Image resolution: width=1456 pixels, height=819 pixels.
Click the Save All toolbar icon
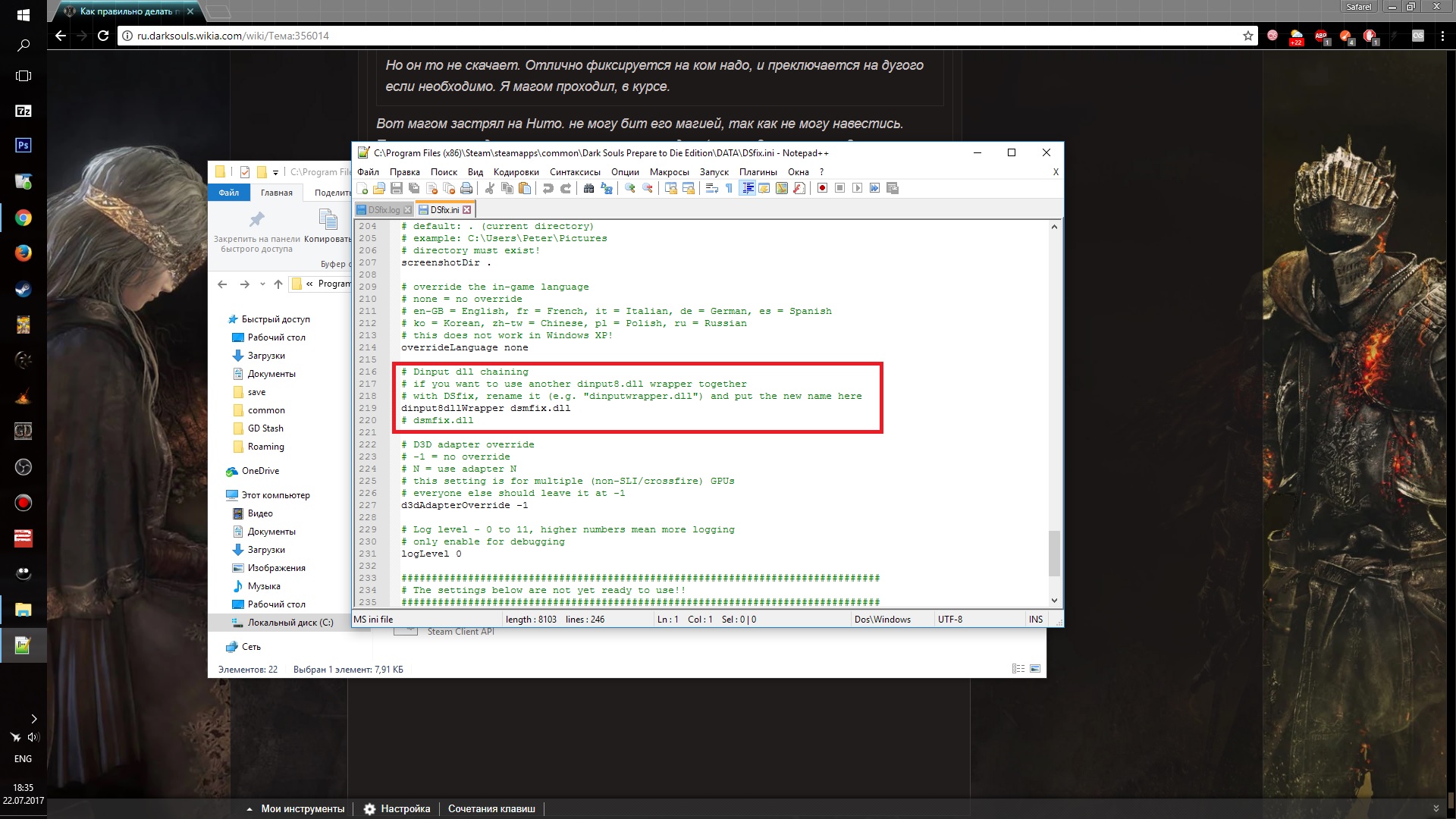(x=414, y=188)
